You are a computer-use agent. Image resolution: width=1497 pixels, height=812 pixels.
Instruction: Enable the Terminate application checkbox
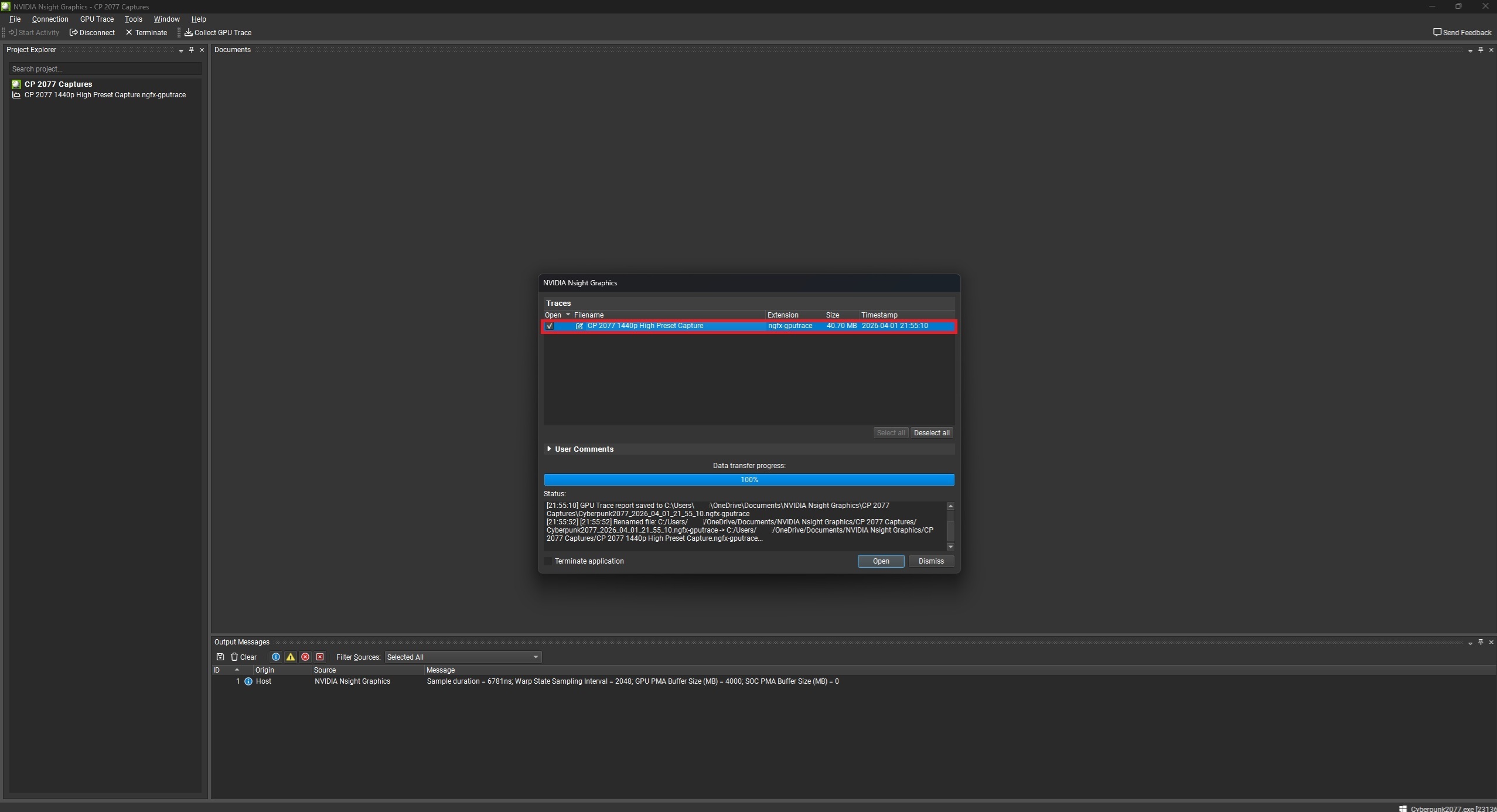(x=548, y=561)
